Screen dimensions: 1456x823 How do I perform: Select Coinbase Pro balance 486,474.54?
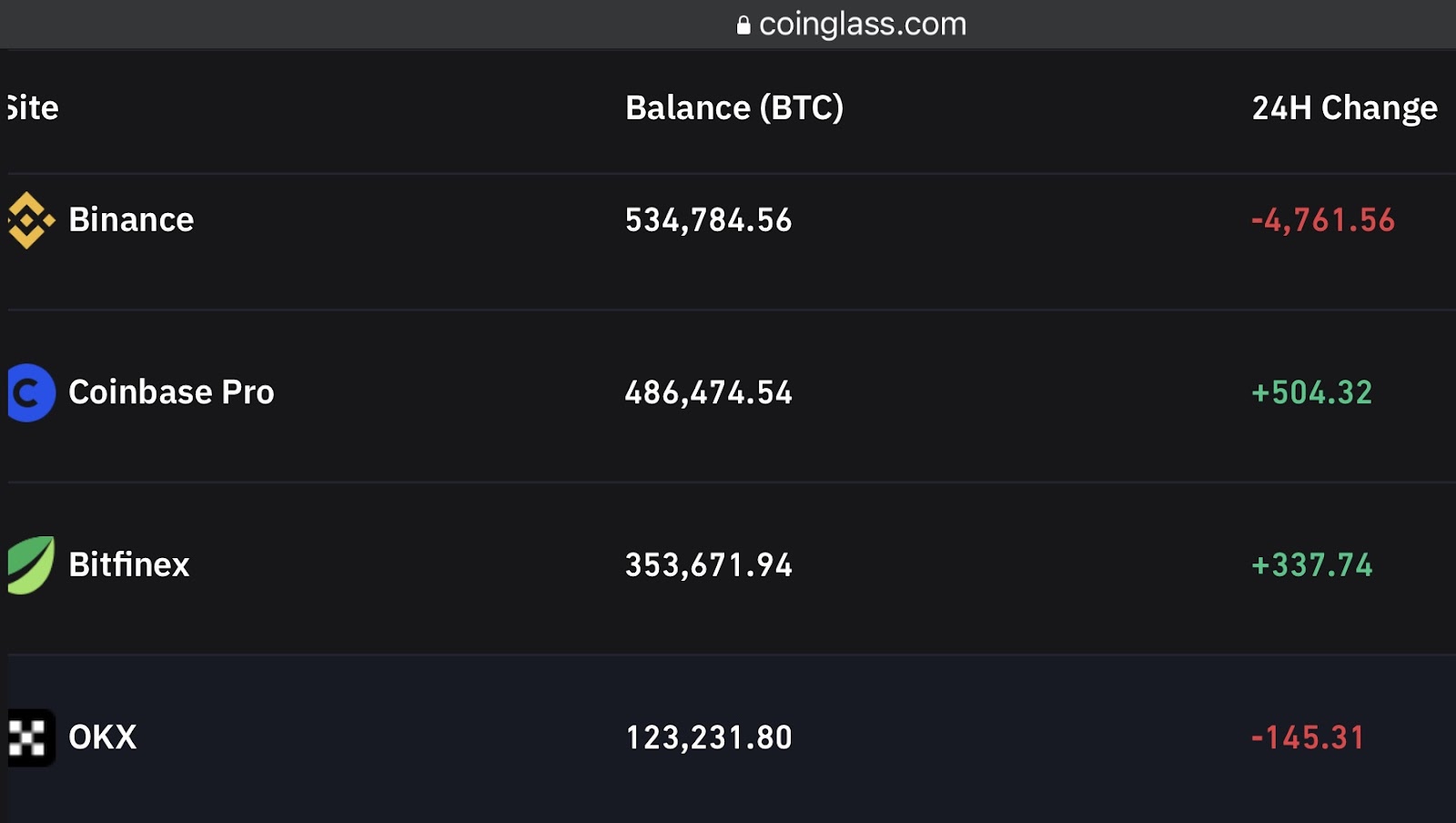point(709,392)
